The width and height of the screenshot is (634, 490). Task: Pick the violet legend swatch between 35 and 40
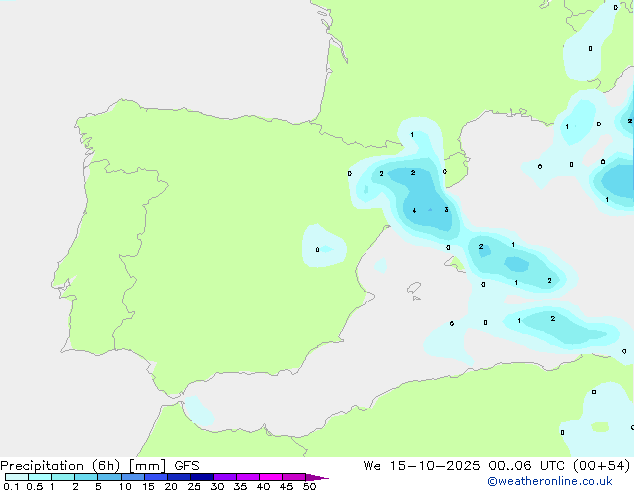pyautogui.click(x=248, y=477)
